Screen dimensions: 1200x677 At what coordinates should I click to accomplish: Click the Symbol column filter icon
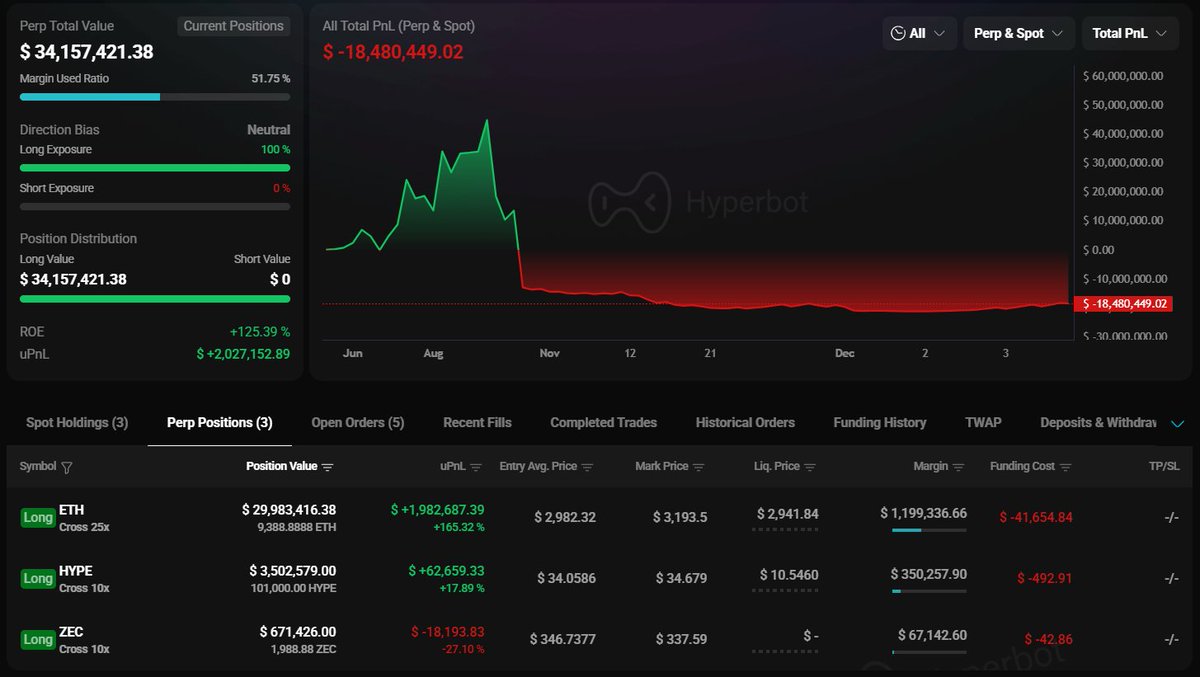click(67, 467)
